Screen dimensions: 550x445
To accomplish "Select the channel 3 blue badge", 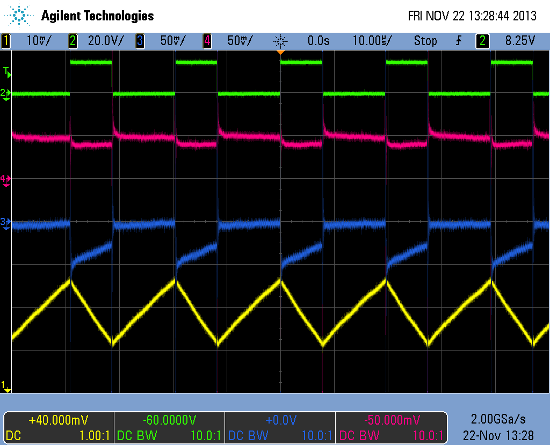I will pyautogui.click(x=140, y=41).
